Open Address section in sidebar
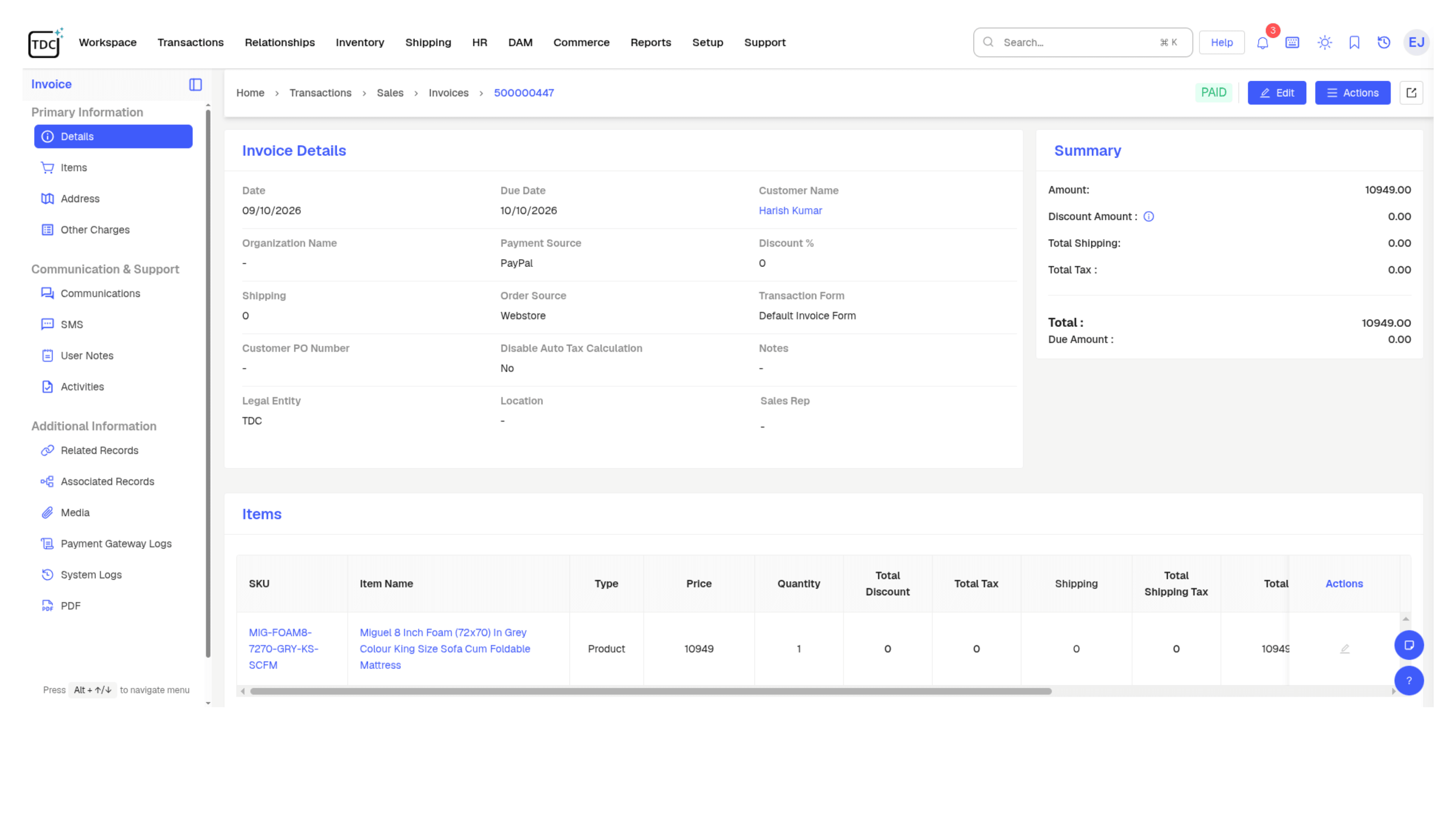 [113, 199]
